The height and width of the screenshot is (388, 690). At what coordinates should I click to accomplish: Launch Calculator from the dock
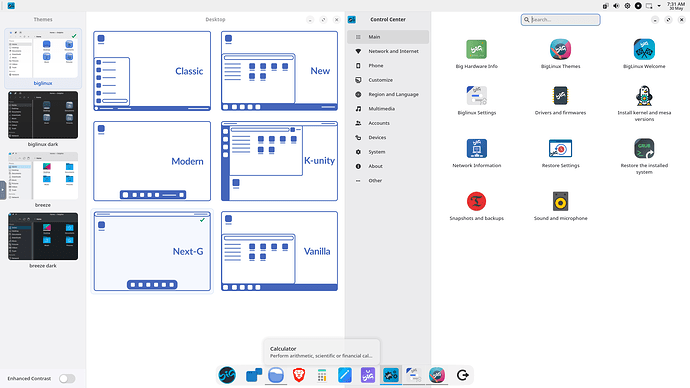tap(322, 375)
